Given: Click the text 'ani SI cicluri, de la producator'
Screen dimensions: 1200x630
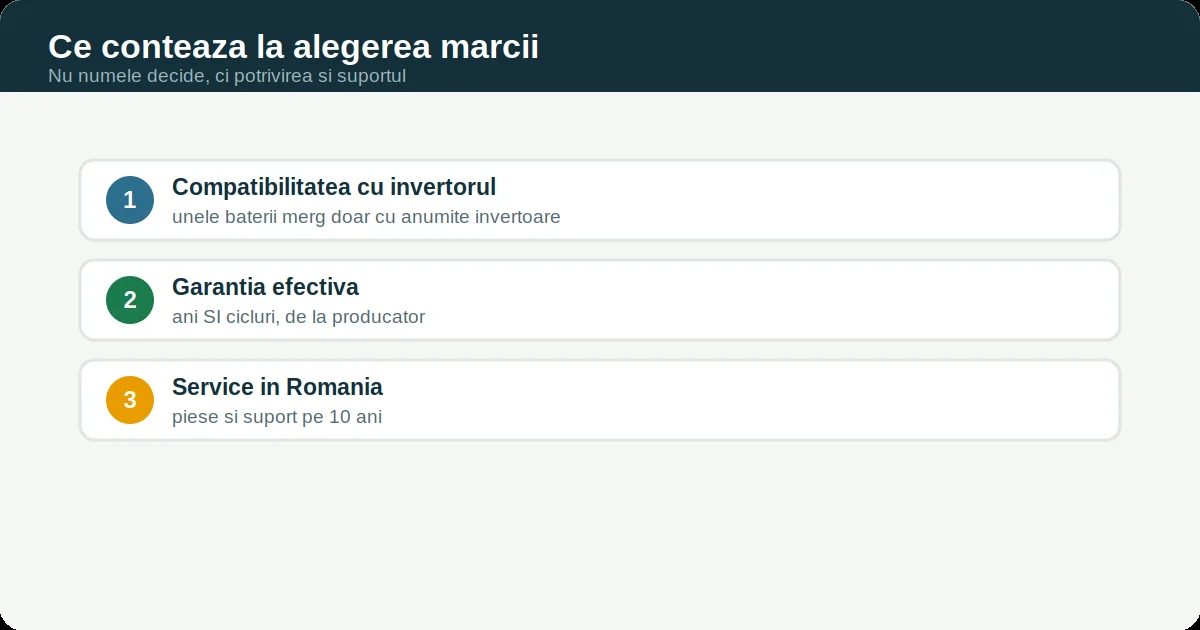Looking at the screenshot, I should 298,317.
